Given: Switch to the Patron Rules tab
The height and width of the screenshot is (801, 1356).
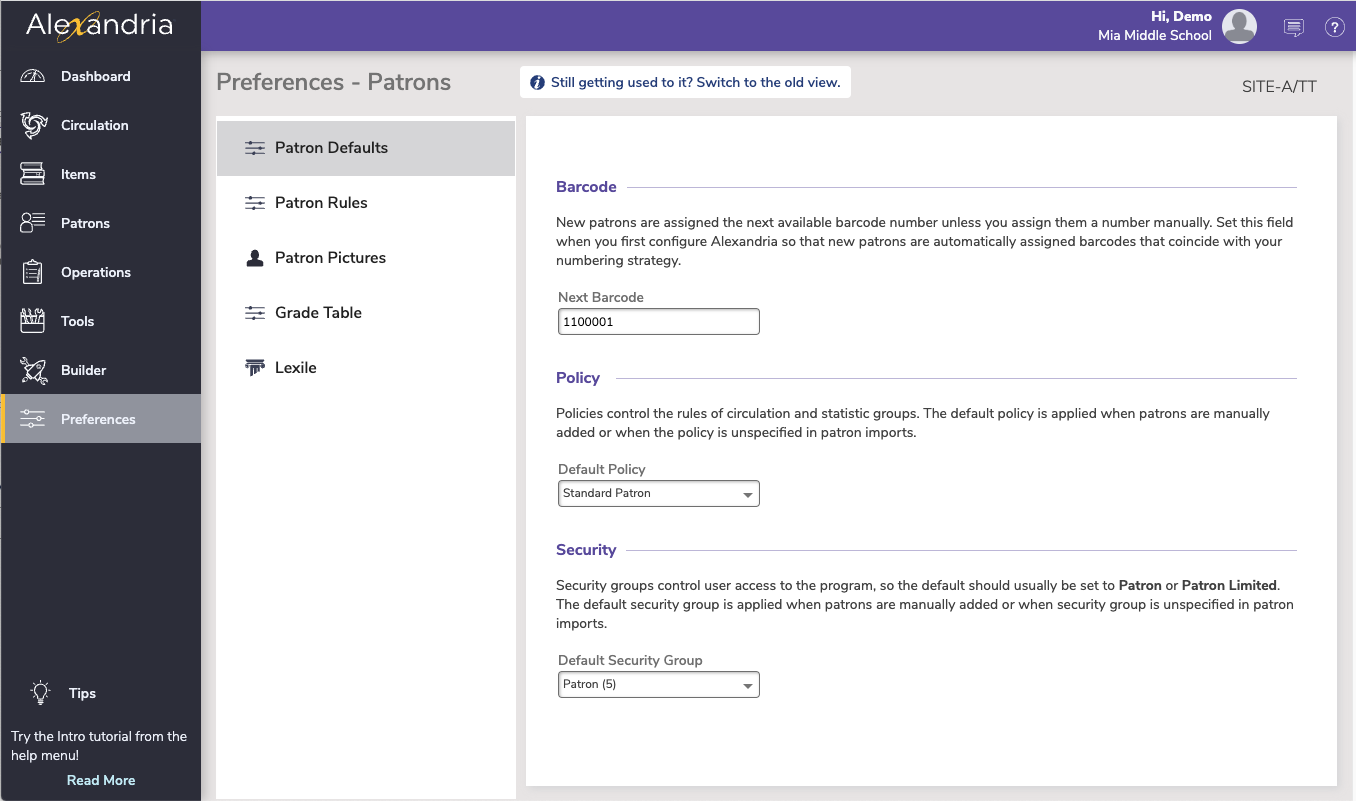Looking at the screenshot, I should 320,202.
